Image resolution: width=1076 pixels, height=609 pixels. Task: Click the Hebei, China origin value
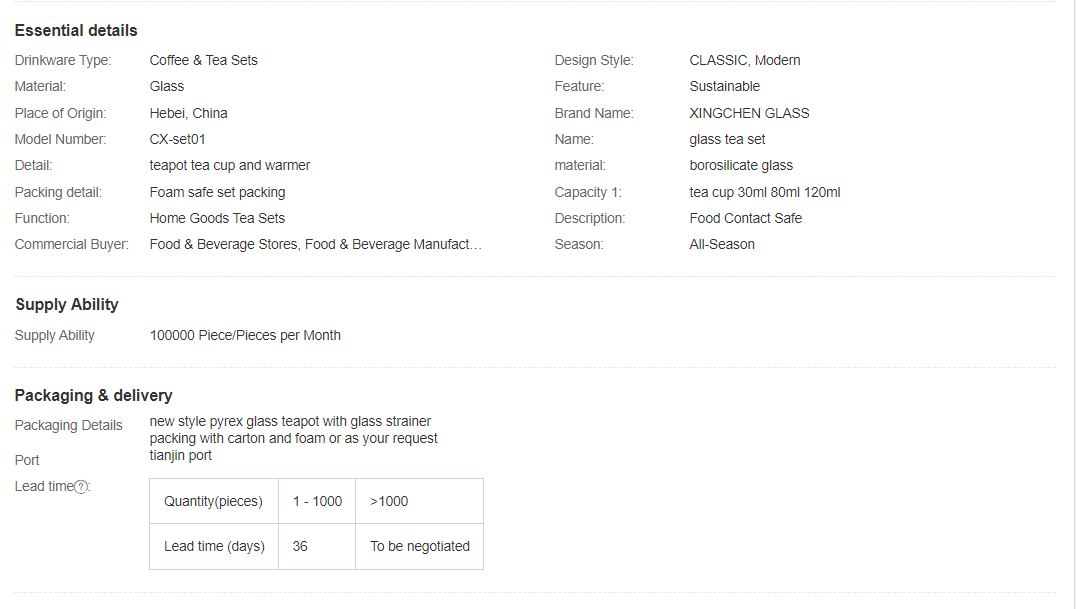[x=188, y=113]
